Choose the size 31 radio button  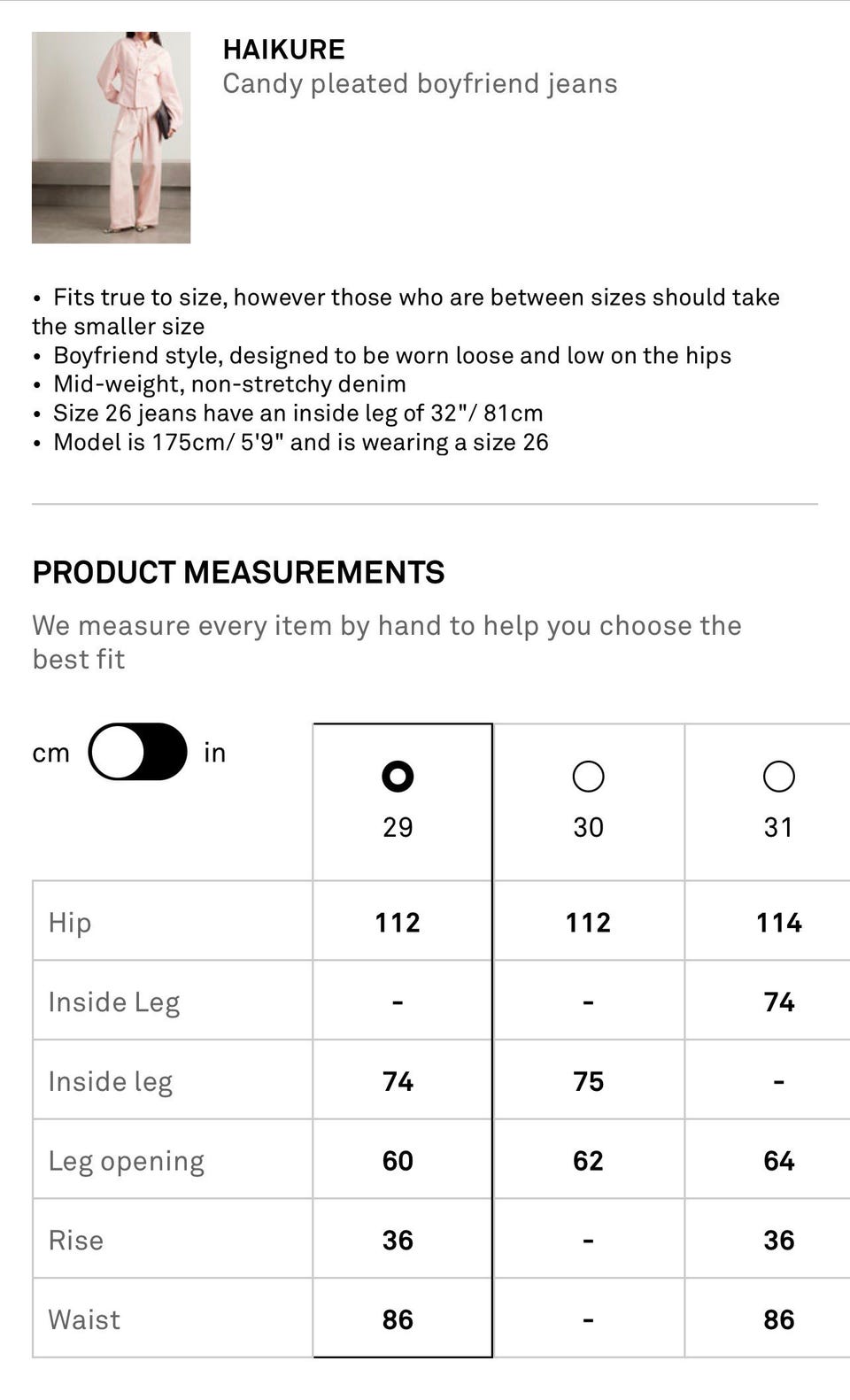click(x=778, y=777)
